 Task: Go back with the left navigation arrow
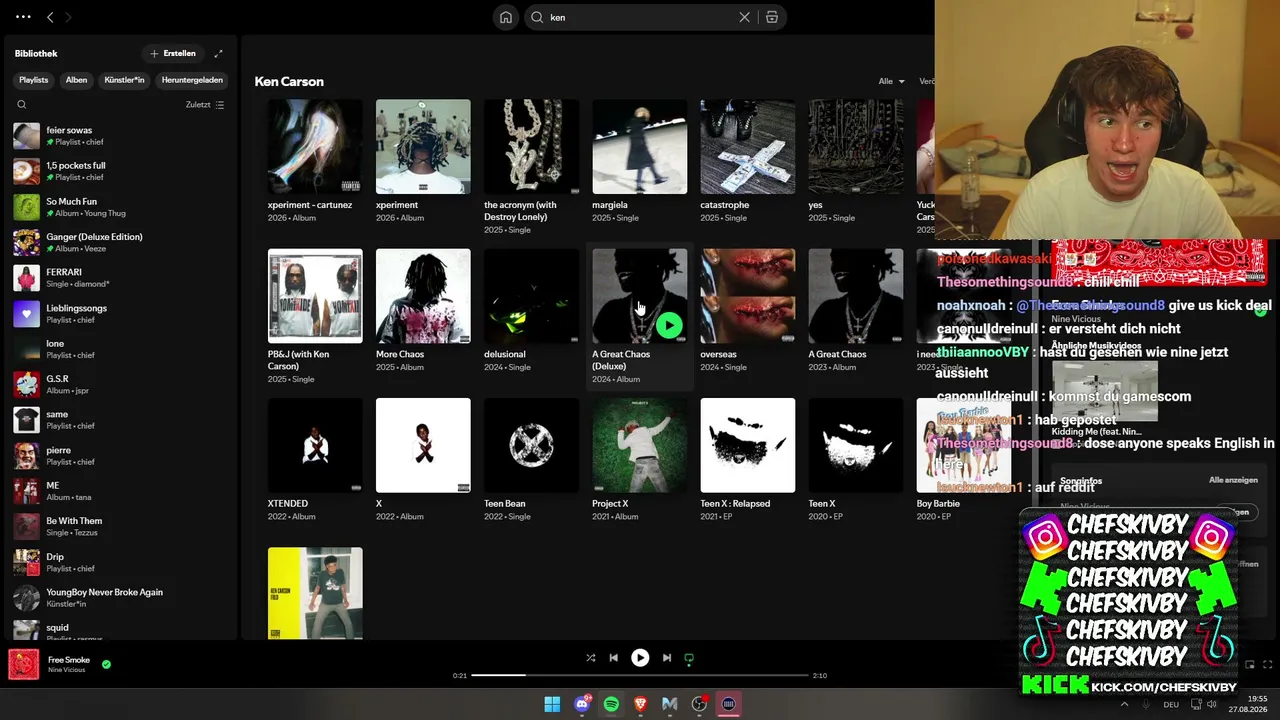coord(50,17)
